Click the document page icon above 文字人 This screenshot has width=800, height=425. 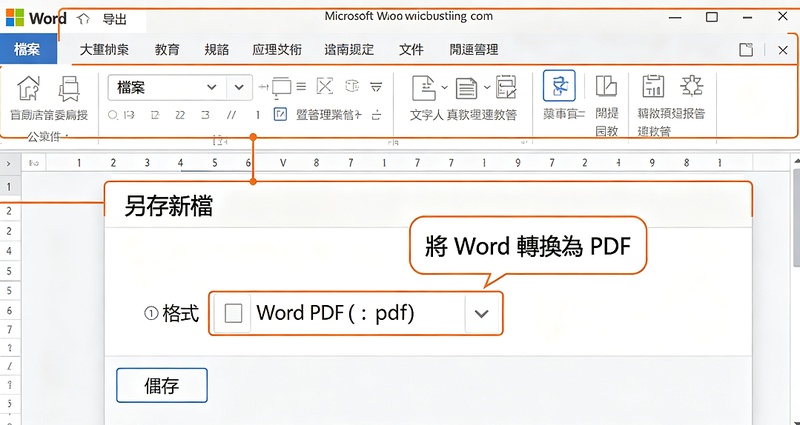424,88
